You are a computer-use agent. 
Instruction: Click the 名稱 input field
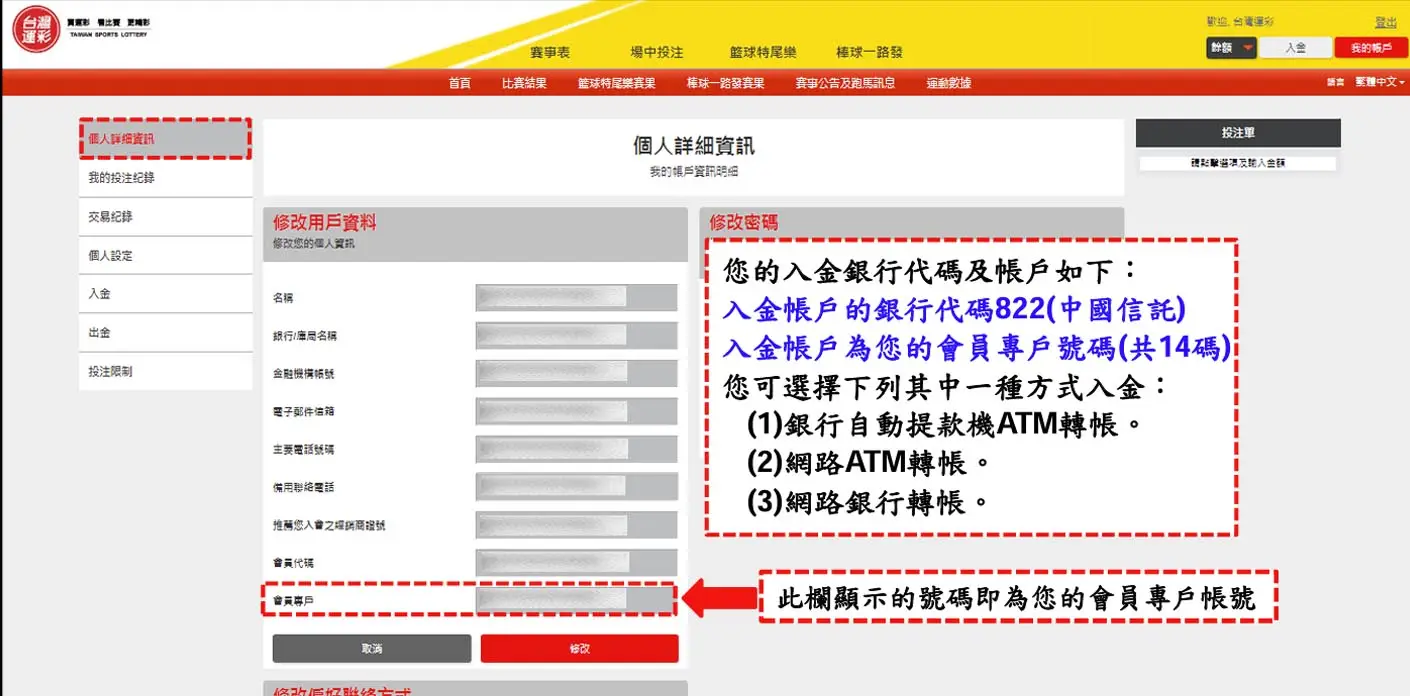pyautogui.click(x=576, y=298)
